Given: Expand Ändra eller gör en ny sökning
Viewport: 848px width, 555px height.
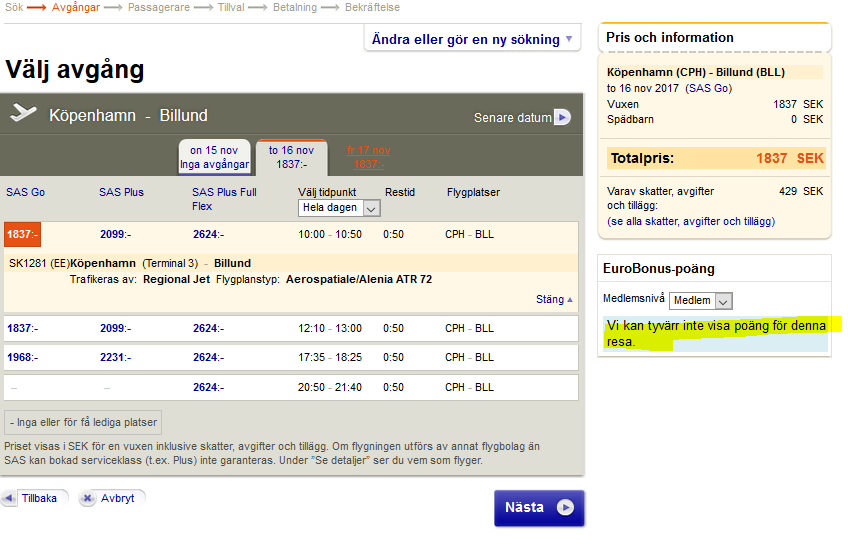Looking at the screenshot, I should 472,39.
